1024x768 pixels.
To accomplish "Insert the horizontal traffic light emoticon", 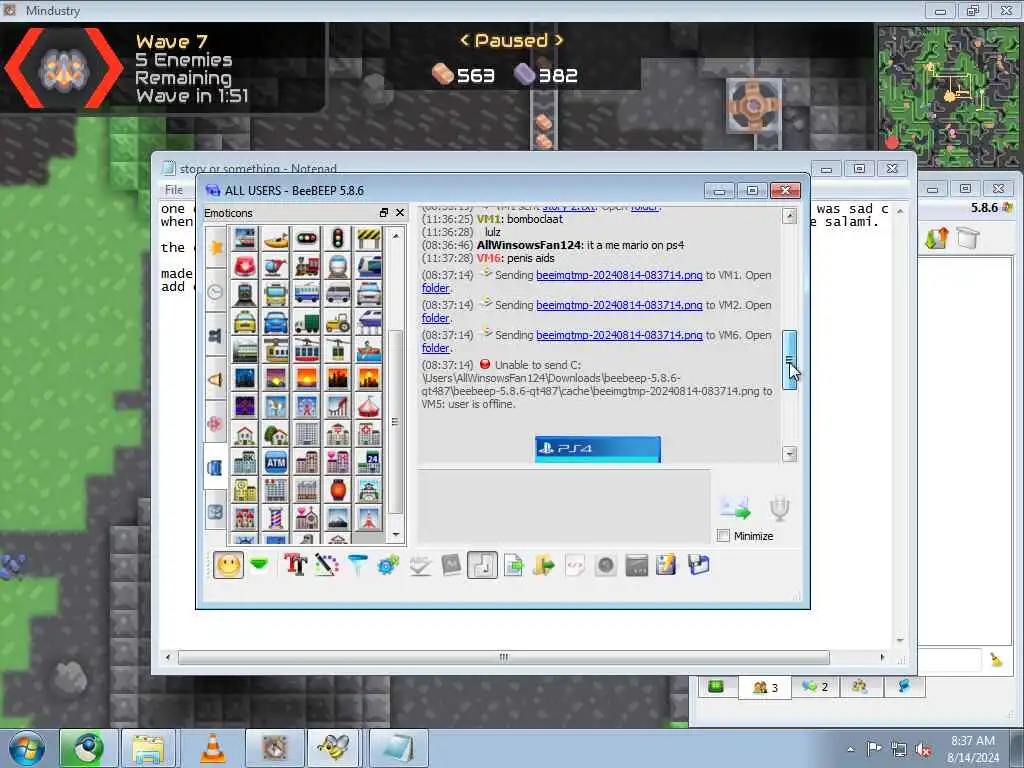I will [x=307, y=239].
